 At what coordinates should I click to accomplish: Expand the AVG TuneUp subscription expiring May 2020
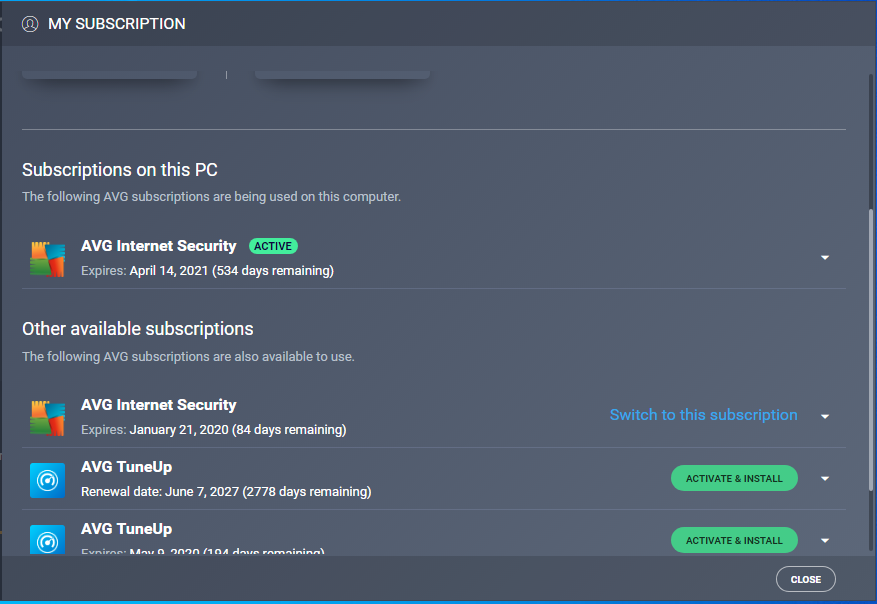click(825, 540)
